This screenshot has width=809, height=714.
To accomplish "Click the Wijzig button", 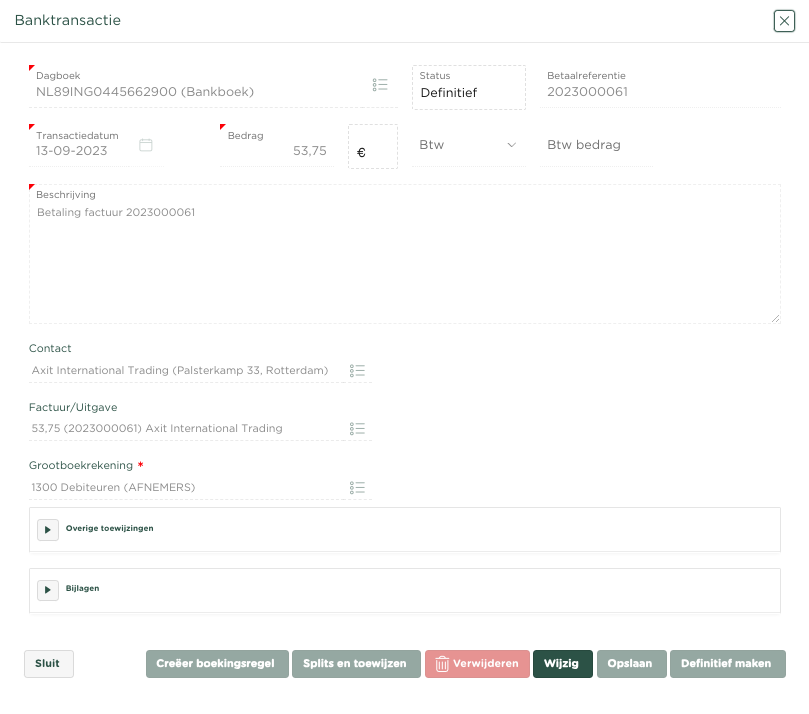I will coord(562,664).
